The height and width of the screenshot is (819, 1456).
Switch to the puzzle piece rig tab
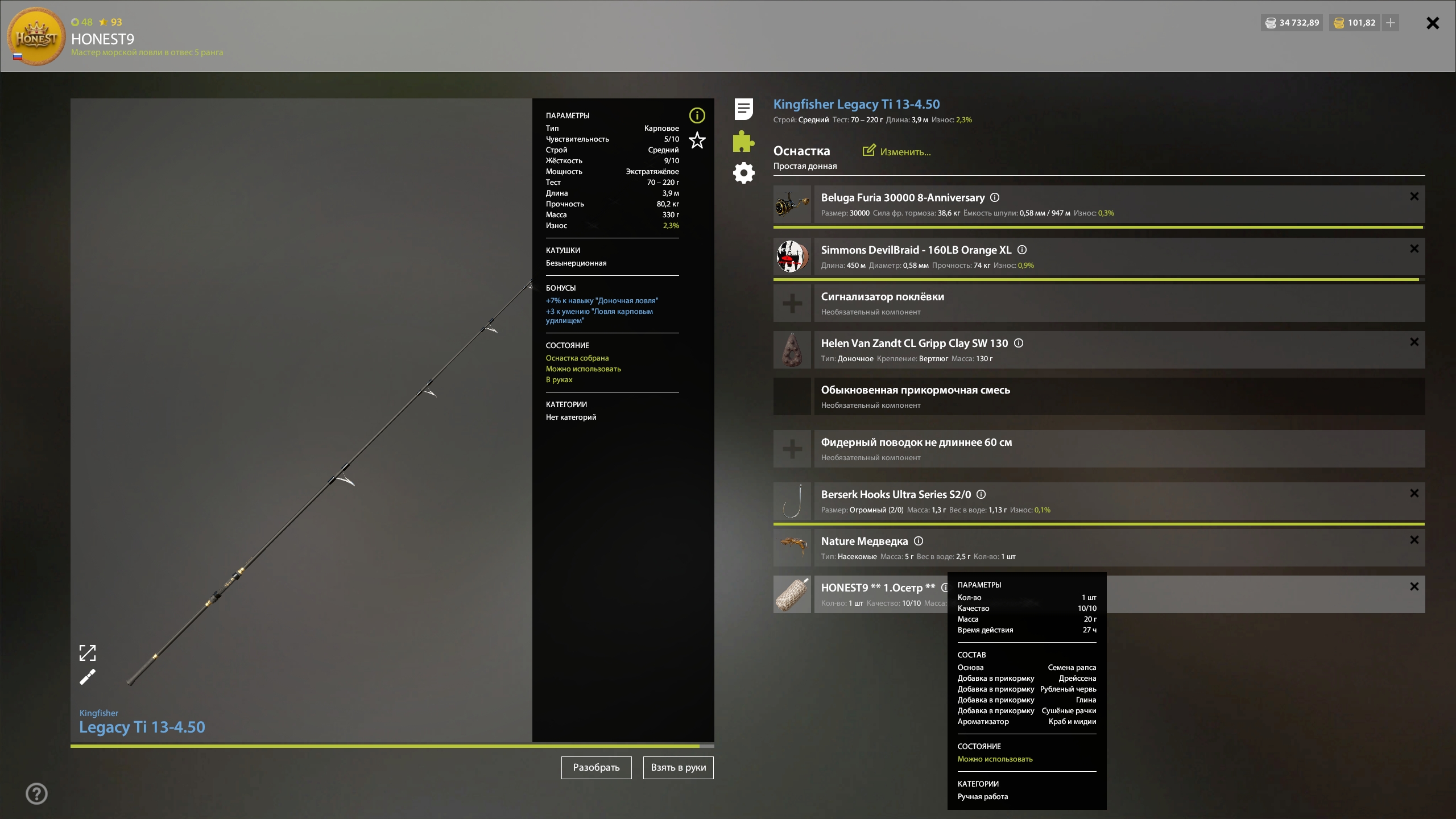(x=743, y=141)
